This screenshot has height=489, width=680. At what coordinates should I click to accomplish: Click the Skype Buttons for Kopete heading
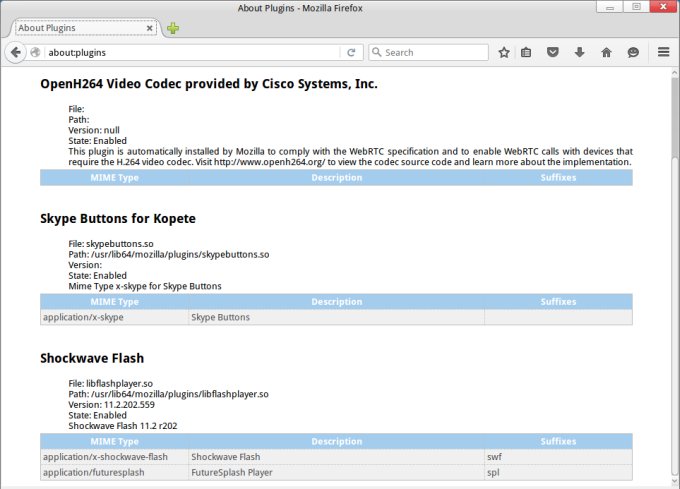tap(118, 218)
